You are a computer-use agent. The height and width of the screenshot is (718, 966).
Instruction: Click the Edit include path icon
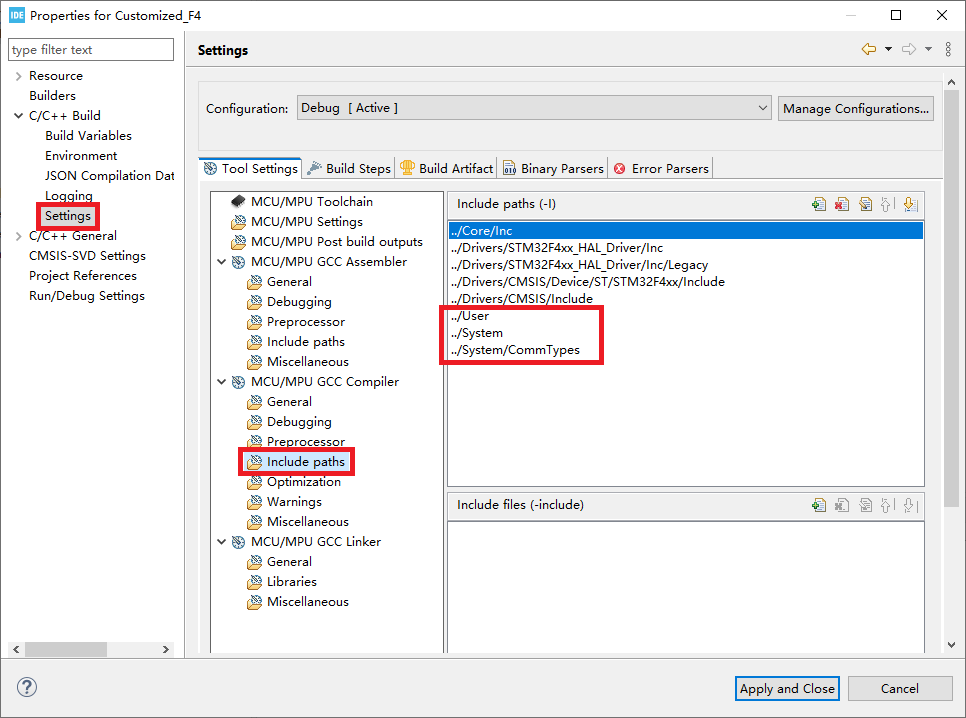865,204
